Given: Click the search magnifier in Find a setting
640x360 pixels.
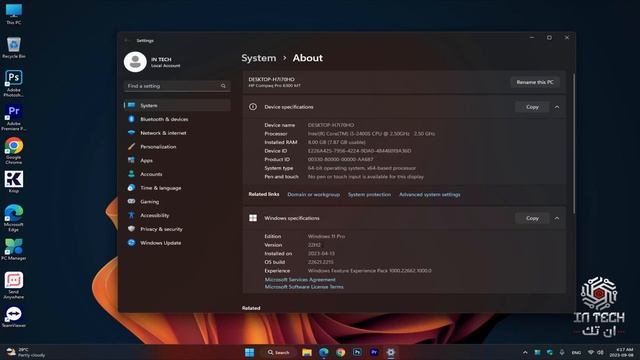Looking at the screenshot, I should coord(223,86).
